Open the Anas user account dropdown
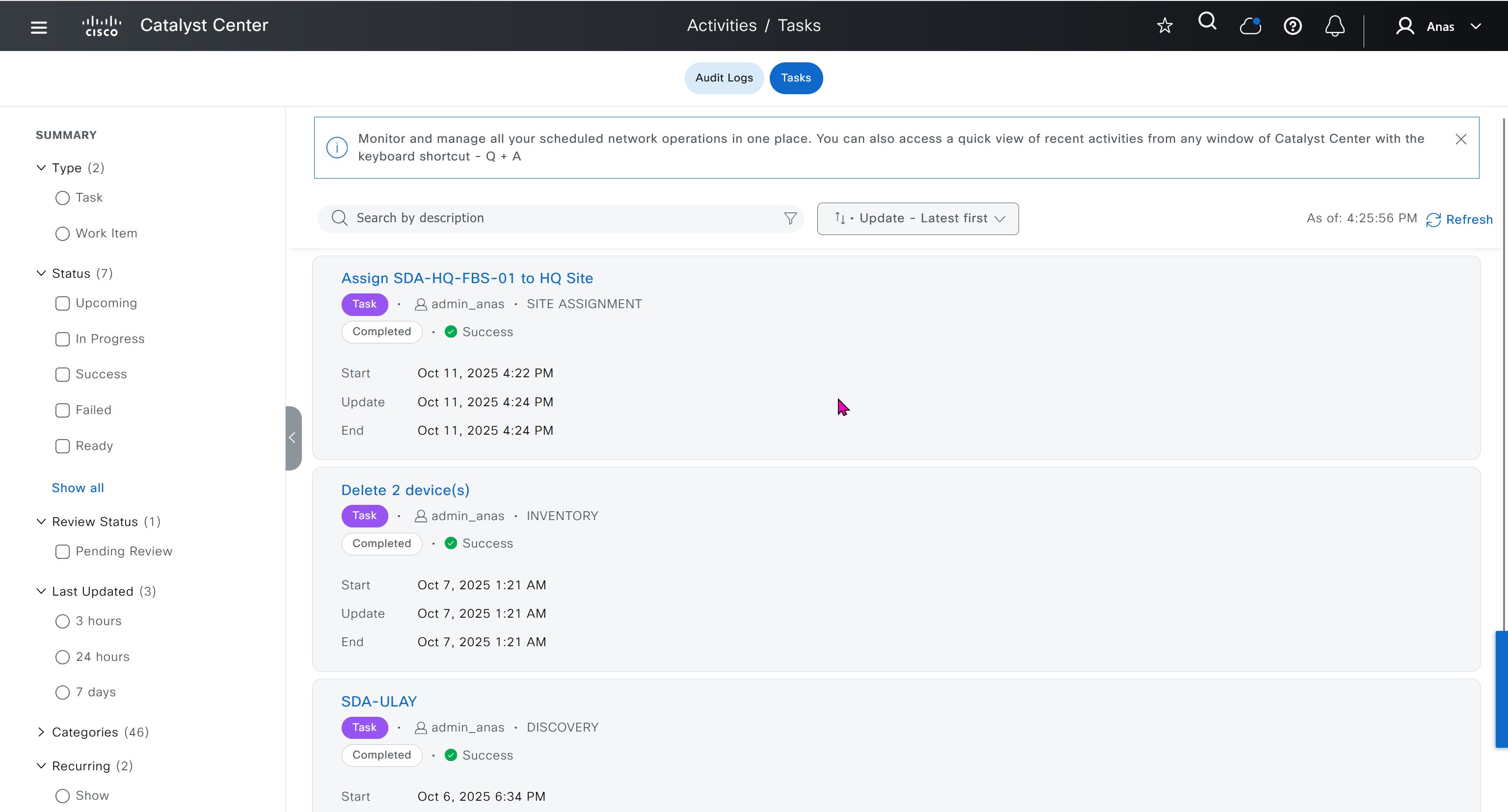The height and width of the screenshot is (812, 1508). point(1439,26)
